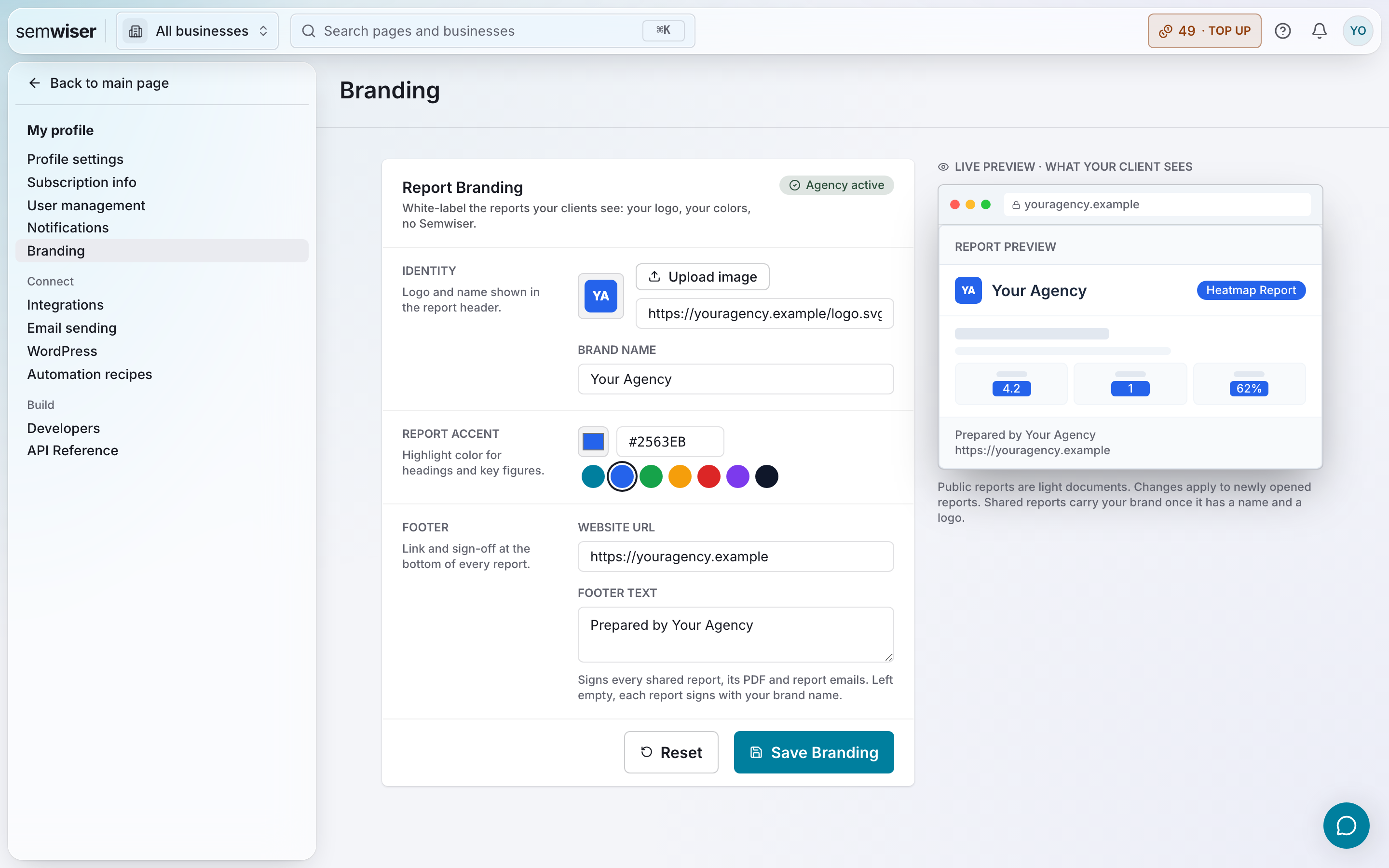Select the teal accent swatch

pos(593,476)
